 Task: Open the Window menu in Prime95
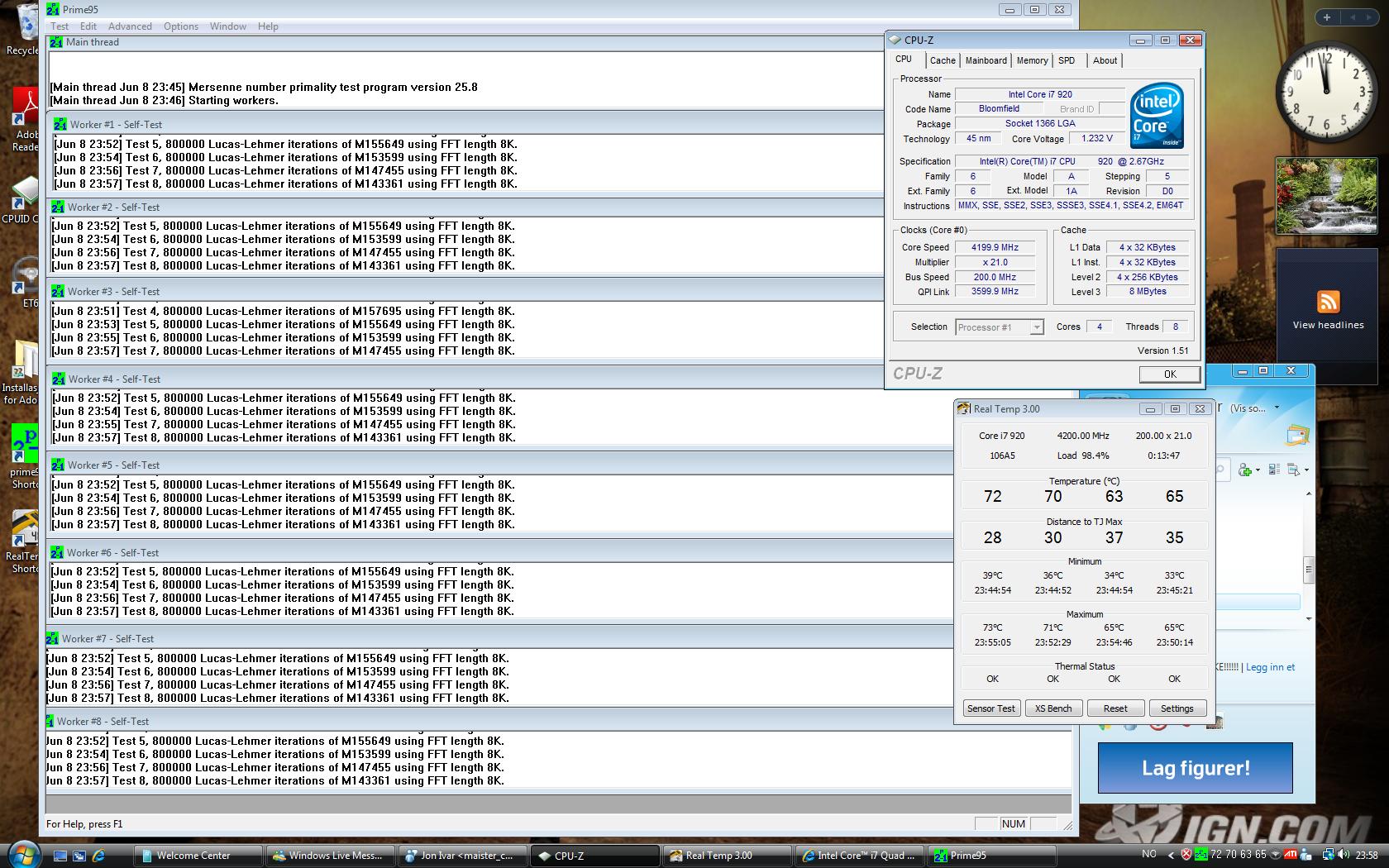(x=228, y=26)
